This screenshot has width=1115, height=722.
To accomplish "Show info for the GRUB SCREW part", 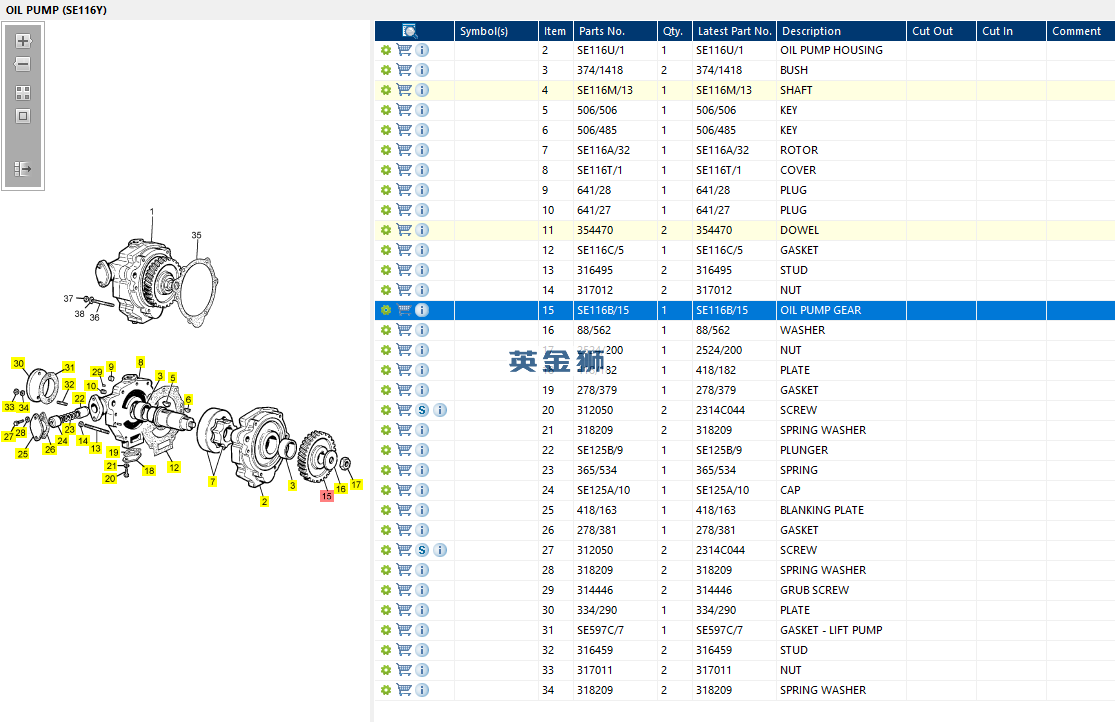I will click(x=422, y=590).
